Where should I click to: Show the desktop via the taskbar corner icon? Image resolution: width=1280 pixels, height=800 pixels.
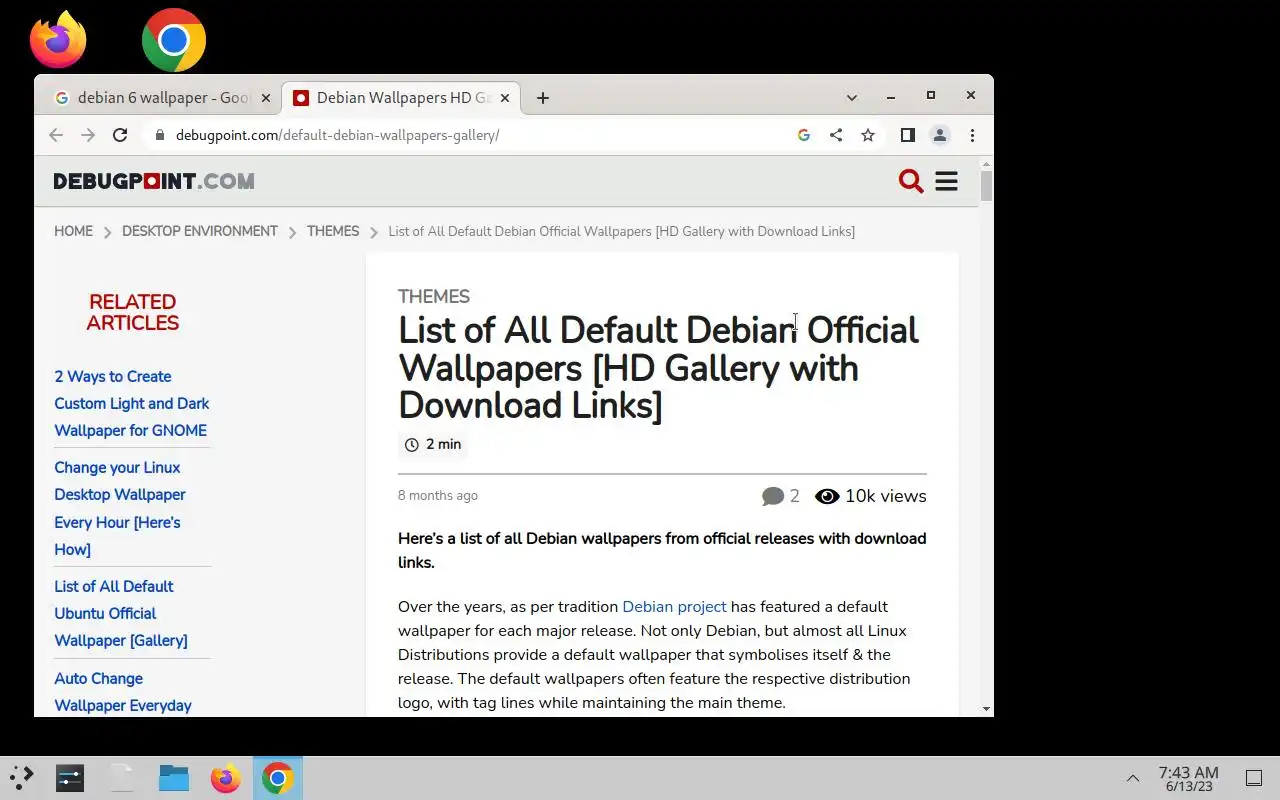tap(1253, 778)
